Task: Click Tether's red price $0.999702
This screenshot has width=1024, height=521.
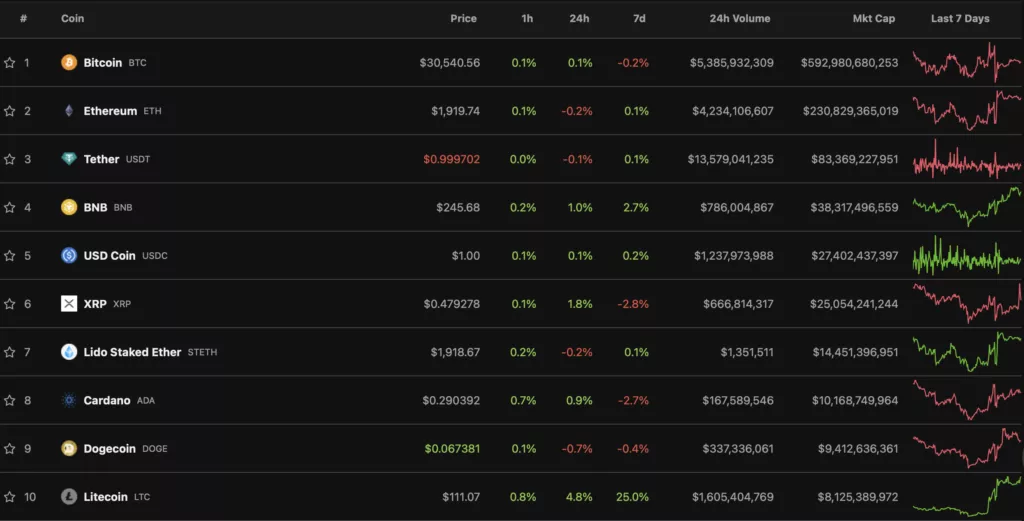Action: 451,159
